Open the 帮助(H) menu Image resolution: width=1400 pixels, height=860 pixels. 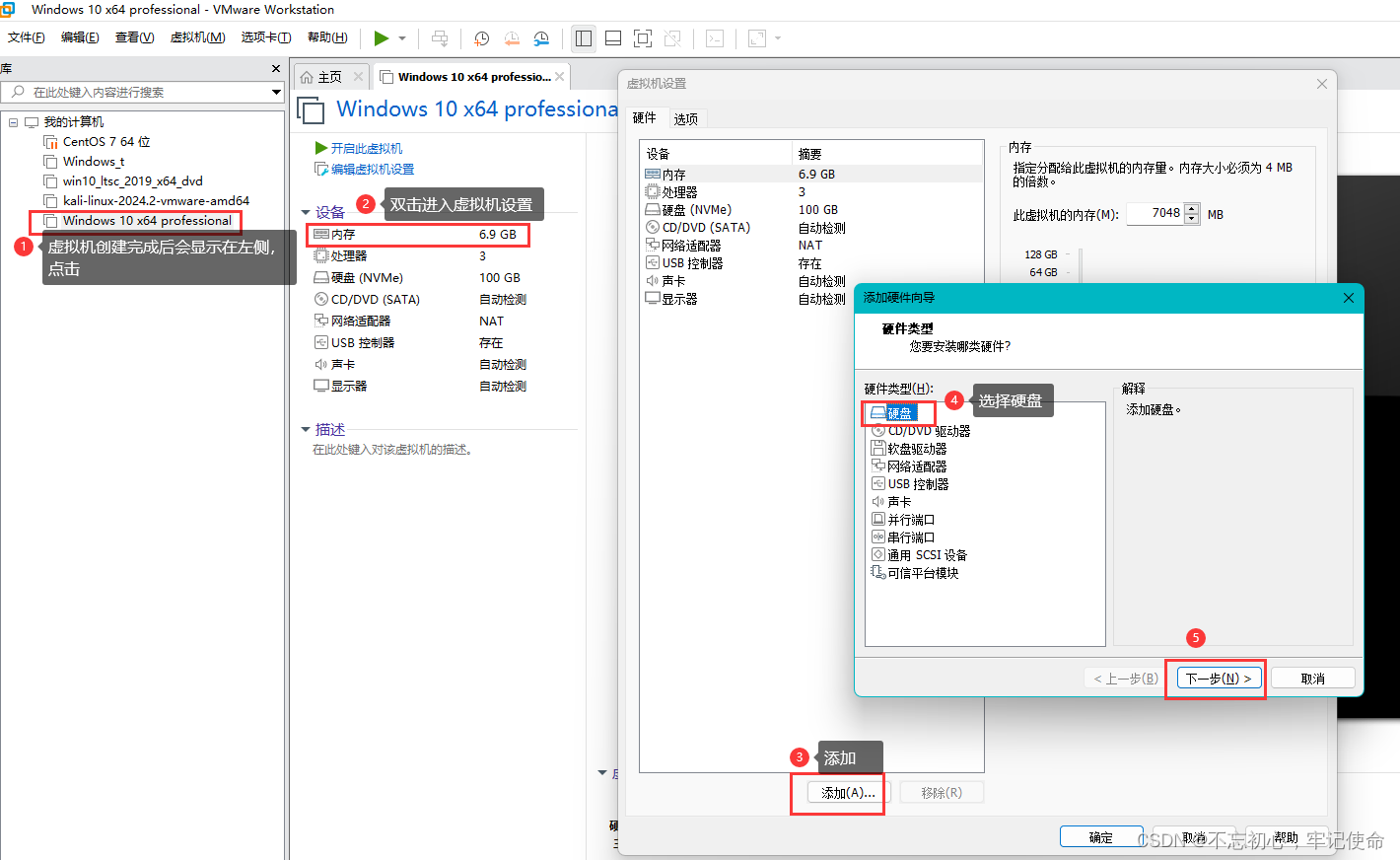[327, 37]
